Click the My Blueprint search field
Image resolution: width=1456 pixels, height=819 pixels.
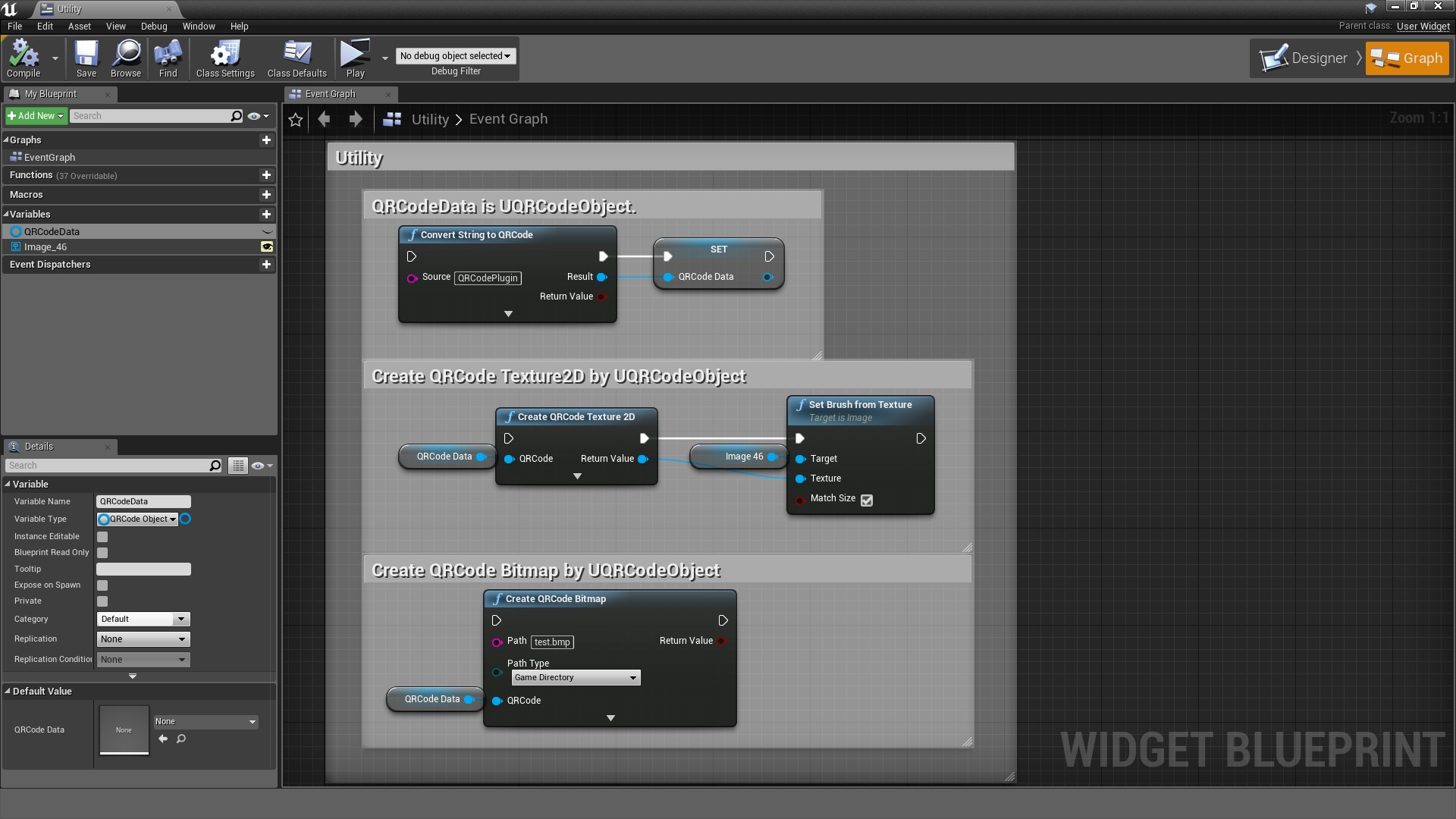155,115
